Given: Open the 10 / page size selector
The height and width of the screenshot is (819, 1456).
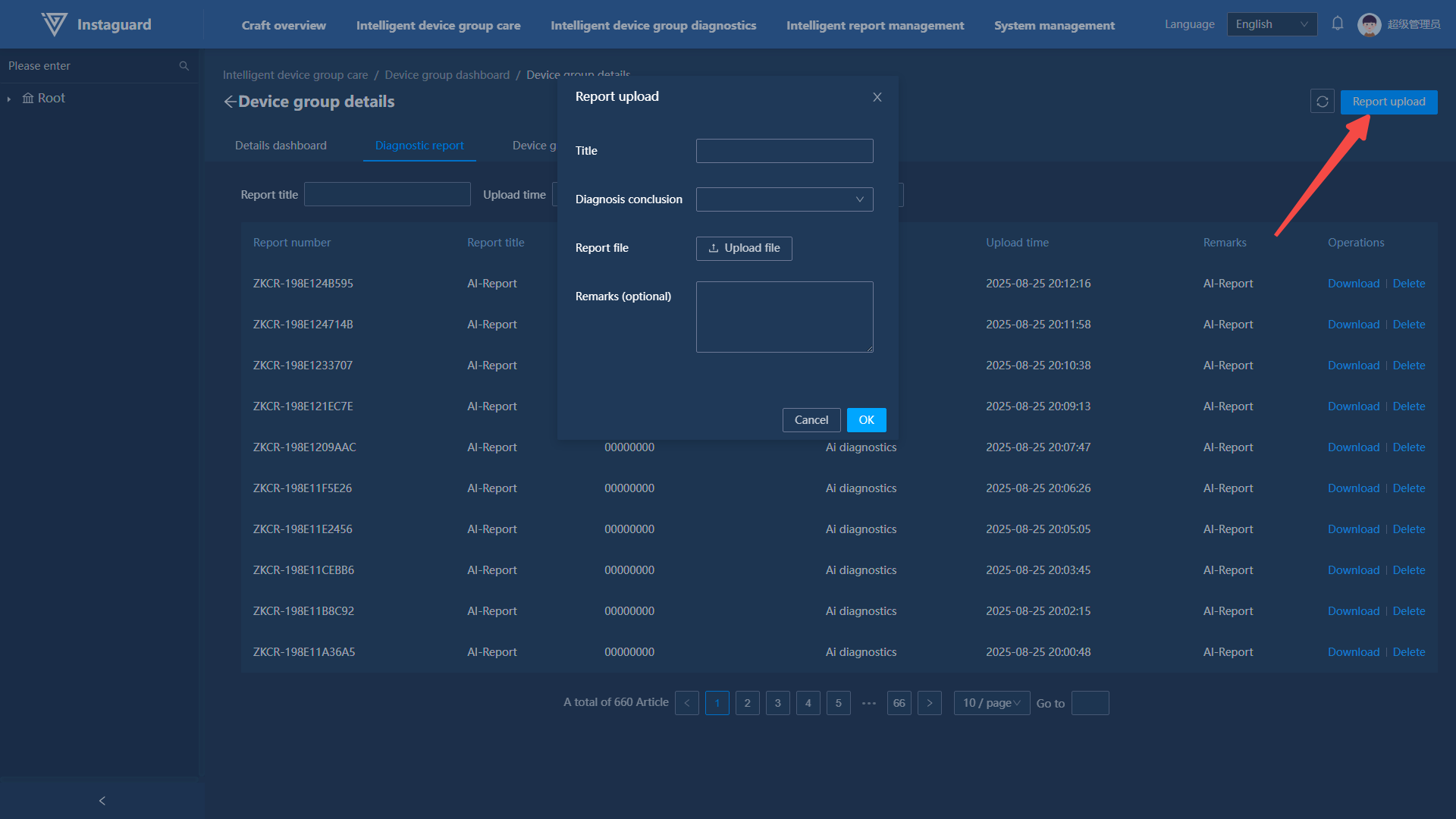Looking at the screenshot, I should point(991,703).
